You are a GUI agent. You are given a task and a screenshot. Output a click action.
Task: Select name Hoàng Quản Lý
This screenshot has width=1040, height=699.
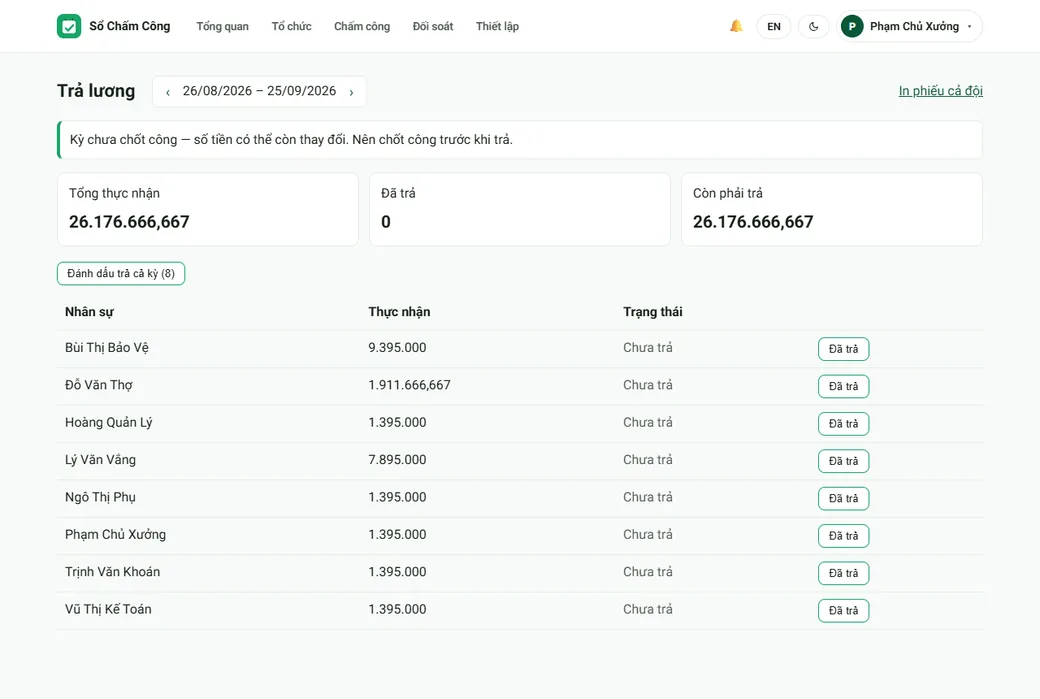point(109,422)
